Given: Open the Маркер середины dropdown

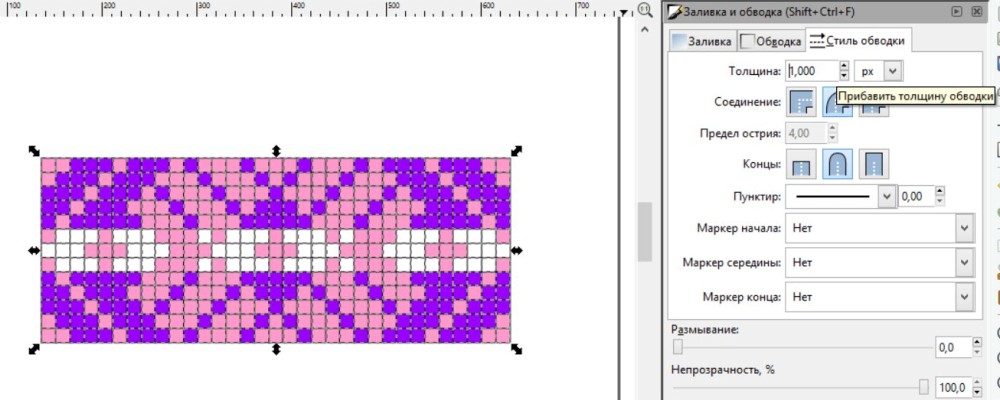Looking at the screenshot, I should [x=880, y=262].
